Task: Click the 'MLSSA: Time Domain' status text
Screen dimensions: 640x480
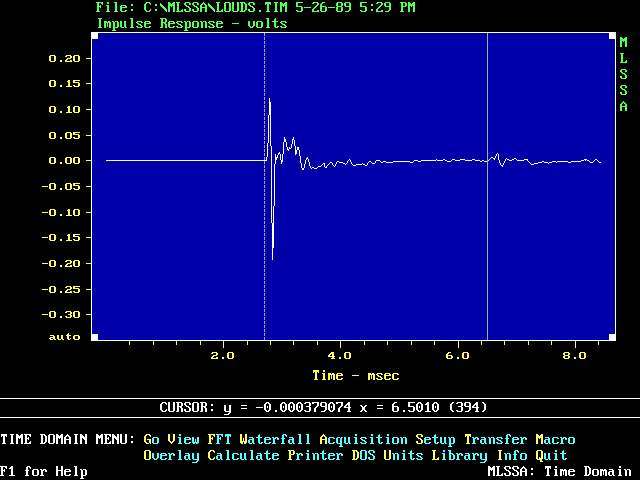Action: click(x=560, y=472)
